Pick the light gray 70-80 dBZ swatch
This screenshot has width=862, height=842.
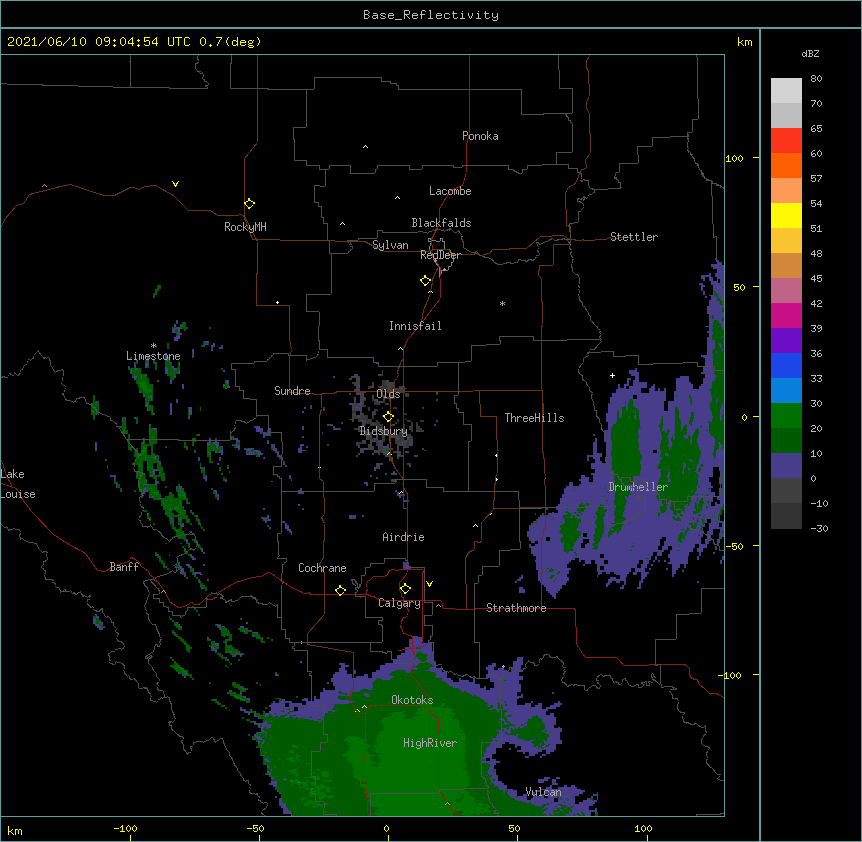click(786, 91)
